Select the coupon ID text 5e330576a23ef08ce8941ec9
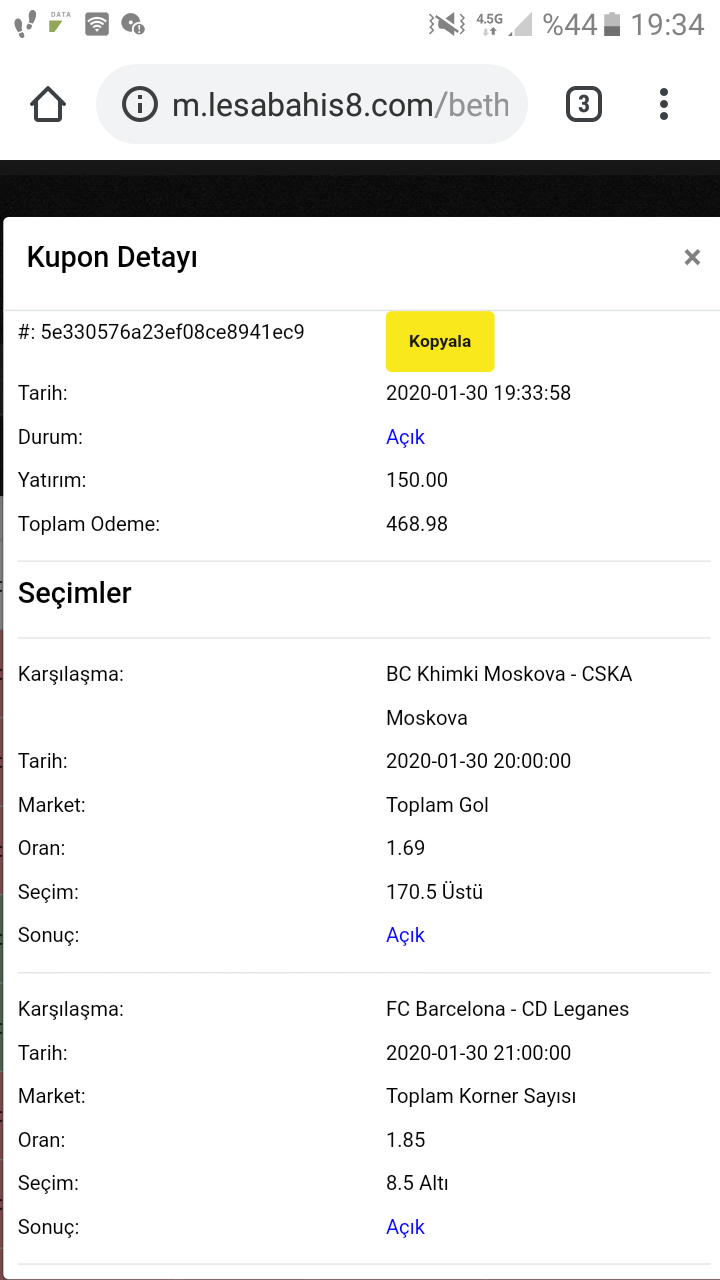Screen dimensions: 720x1280 (172, 332)
